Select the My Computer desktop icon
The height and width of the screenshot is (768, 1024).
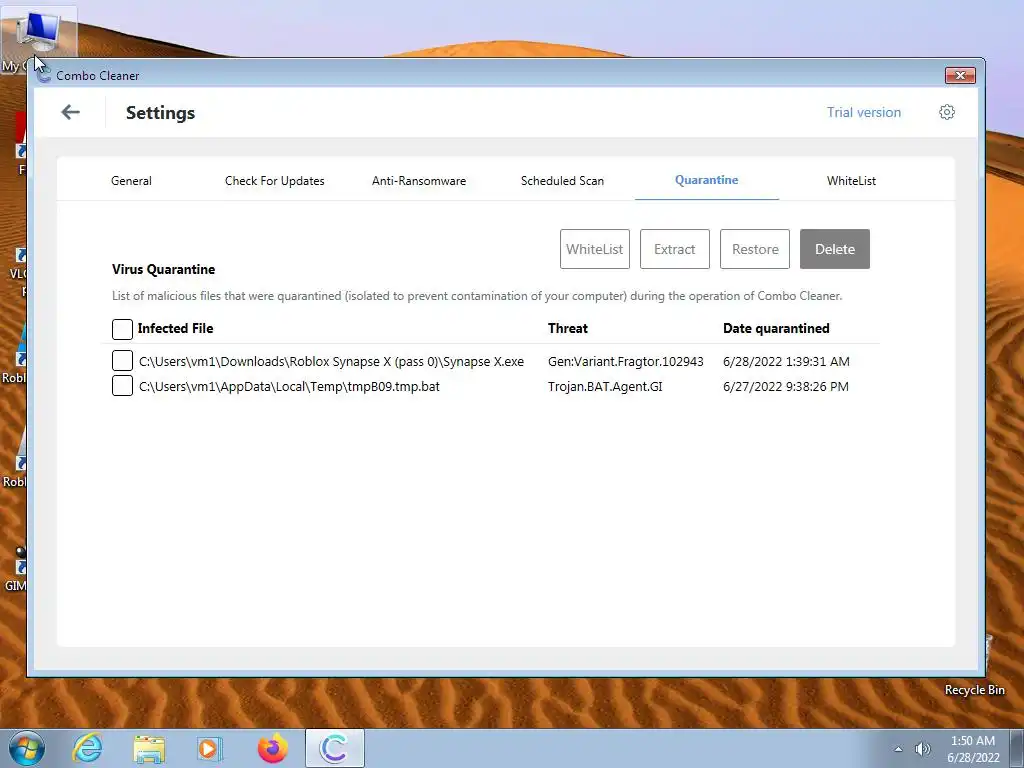click(x=38, y=39)
